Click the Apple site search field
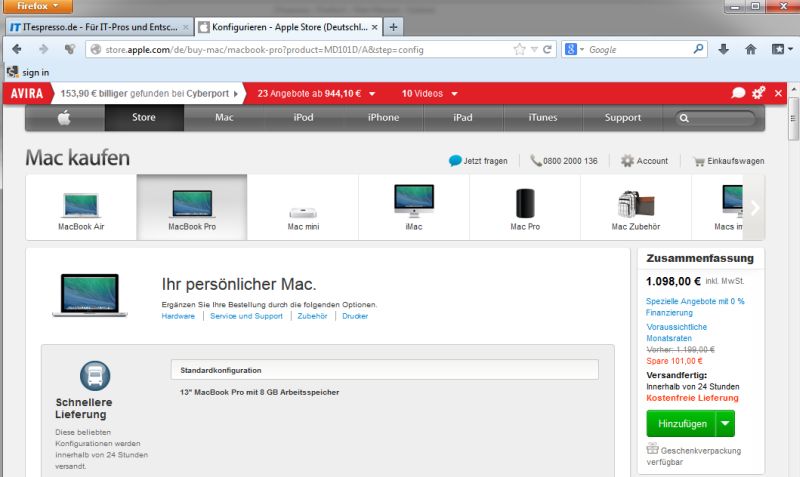 [x=715, y=118]
